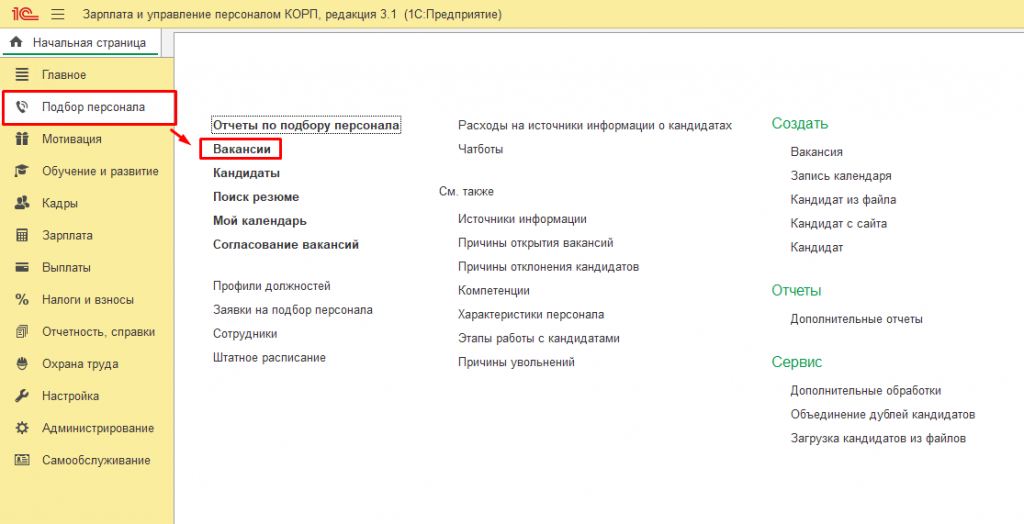
Task: Click the application title in header
Action: pos(293,14)
